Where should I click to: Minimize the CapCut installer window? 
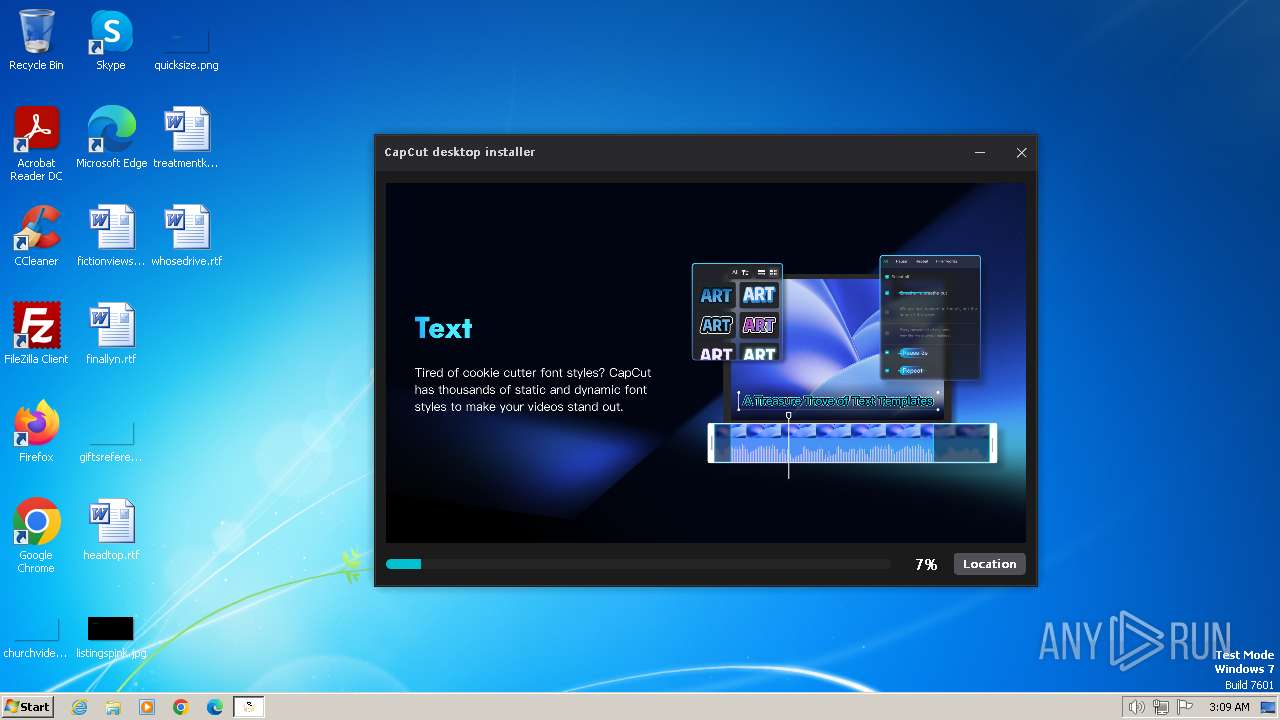click(x=980, y=153)
